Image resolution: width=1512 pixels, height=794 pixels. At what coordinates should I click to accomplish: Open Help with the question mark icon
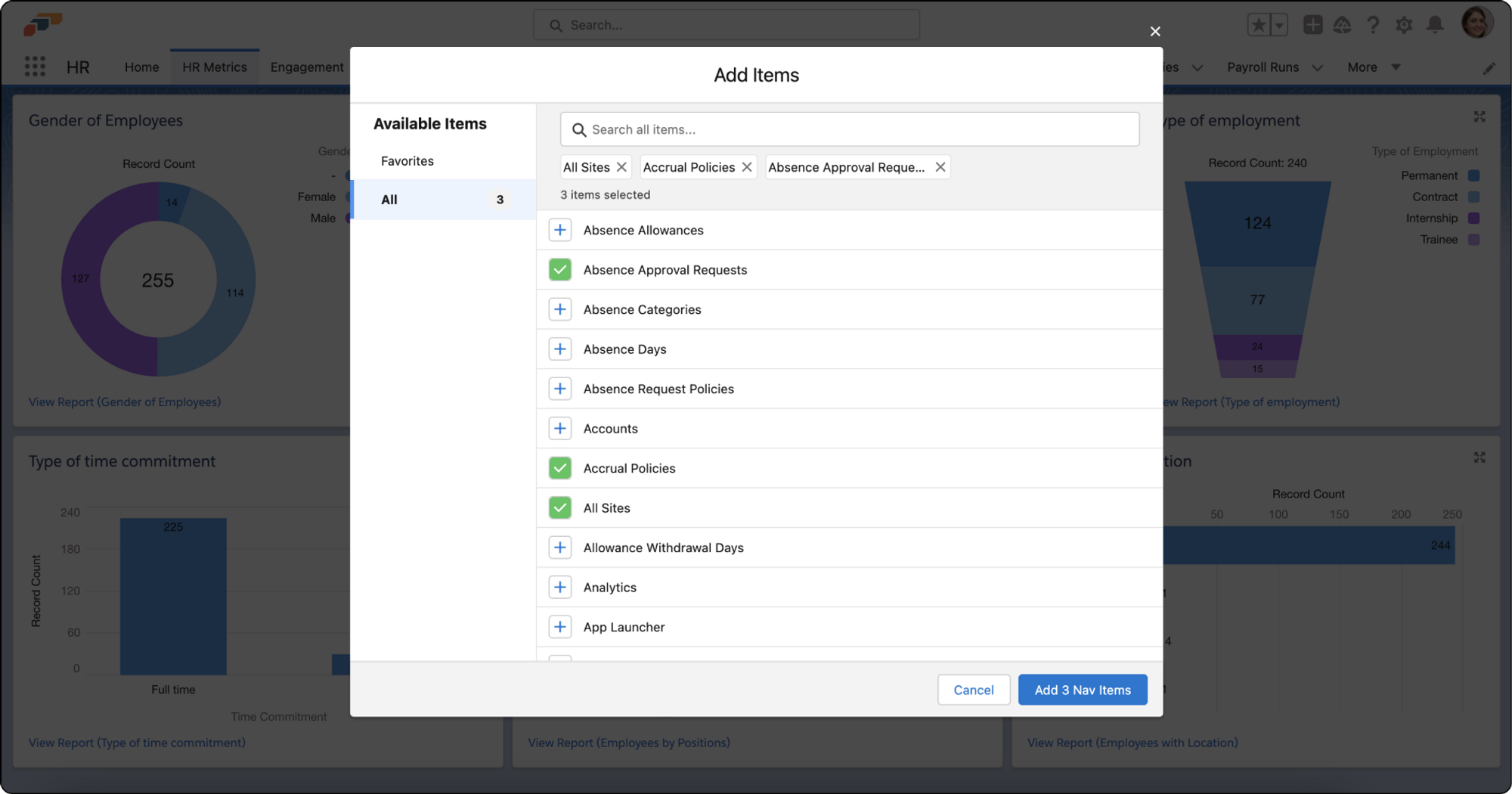point(1373,25)
